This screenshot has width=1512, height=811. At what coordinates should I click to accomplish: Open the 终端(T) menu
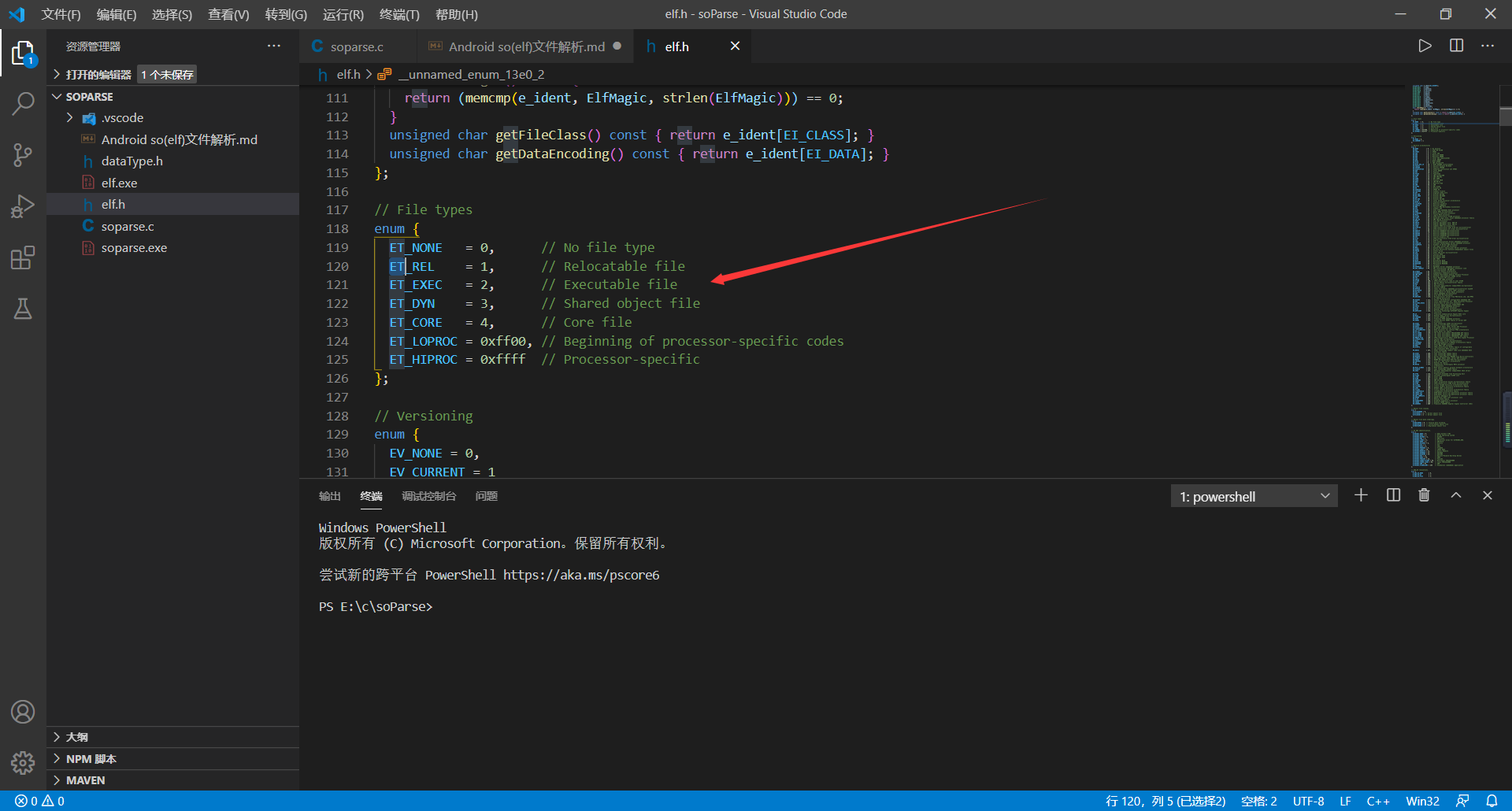399,14
